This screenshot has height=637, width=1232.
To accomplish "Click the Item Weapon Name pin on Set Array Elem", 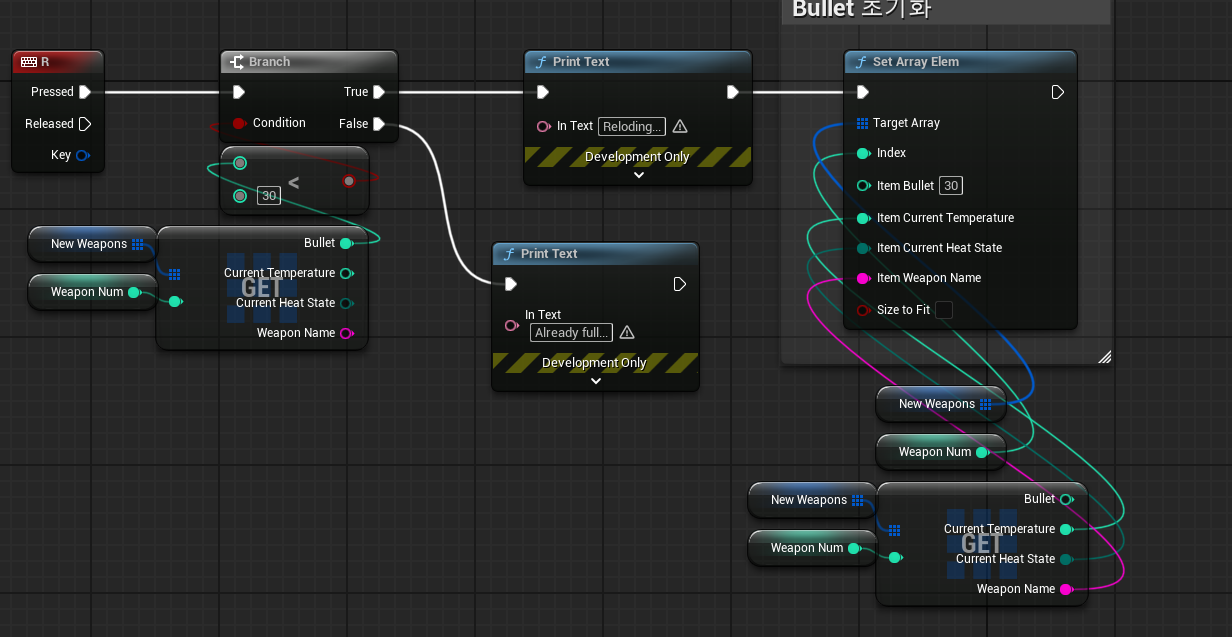I will pos(863,278).
